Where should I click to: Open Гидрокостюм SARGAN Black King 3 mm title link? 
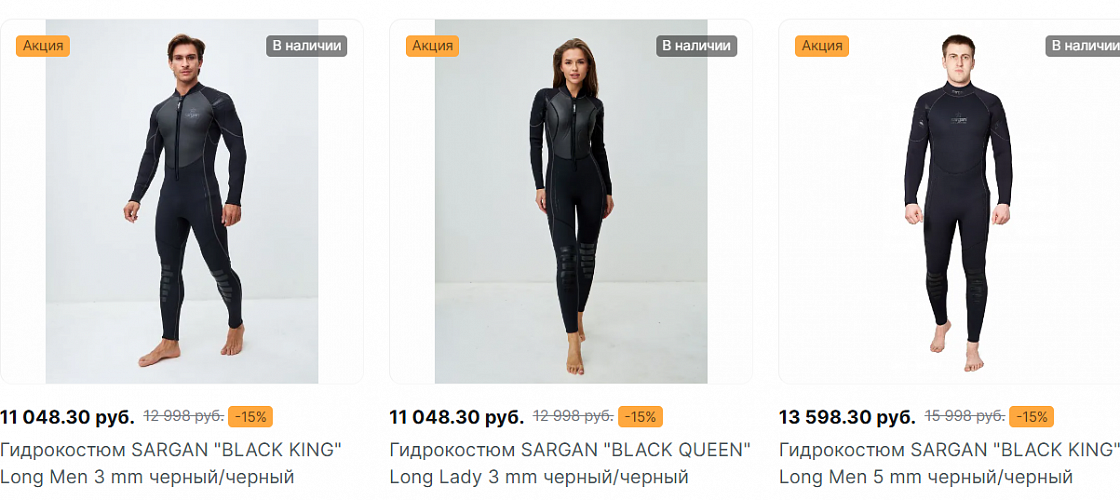tap(171, 463)
